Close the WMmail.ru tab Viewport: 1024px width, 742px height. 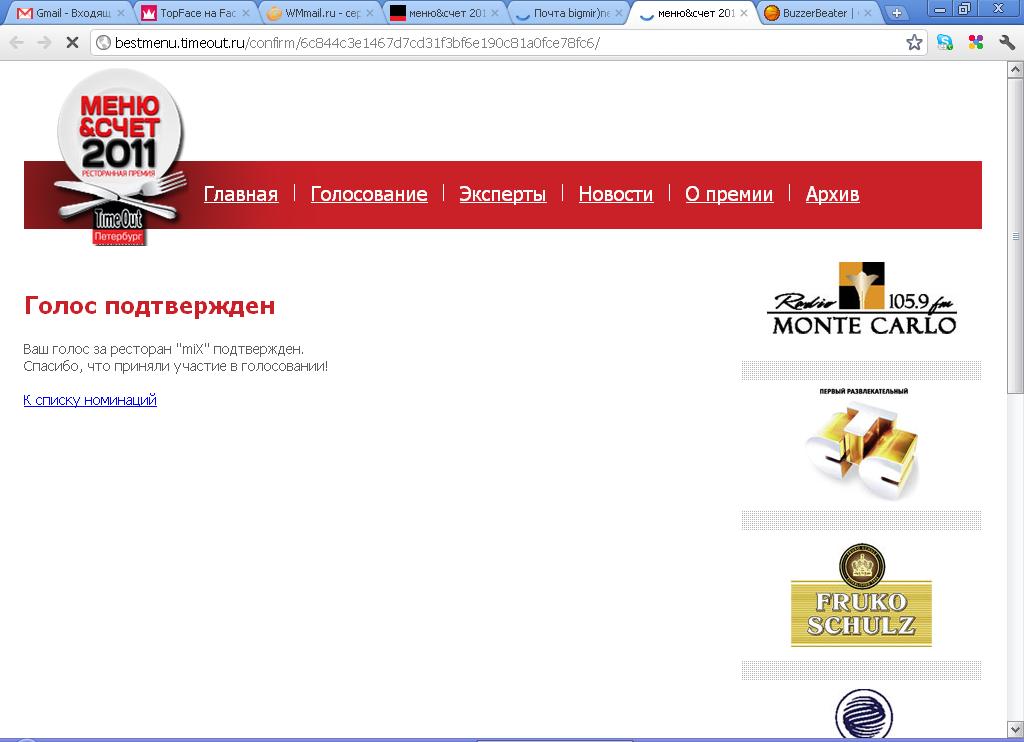(x=370, y=13)
